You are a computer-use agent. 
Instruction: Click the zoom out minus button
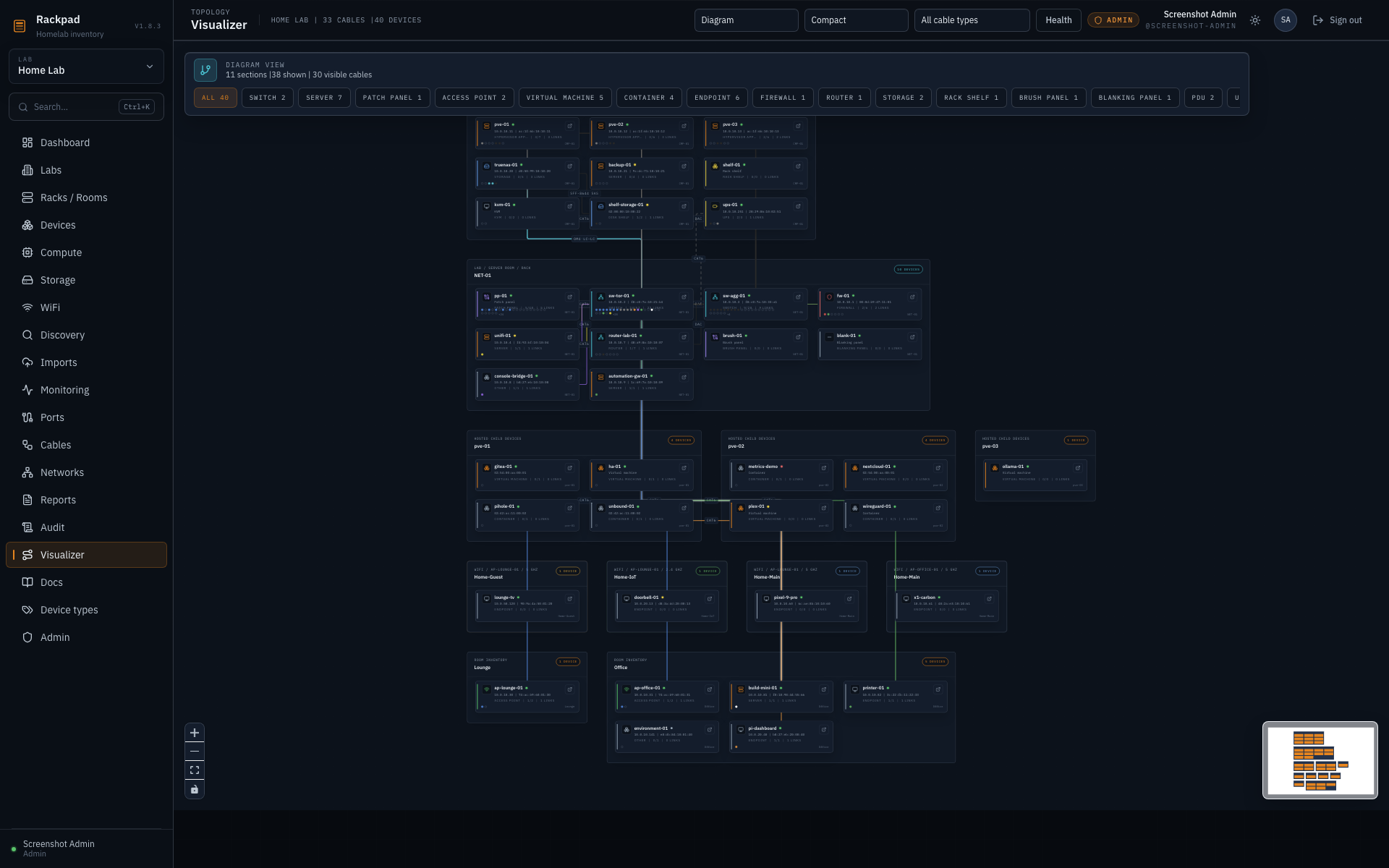(x=194, y=752)
